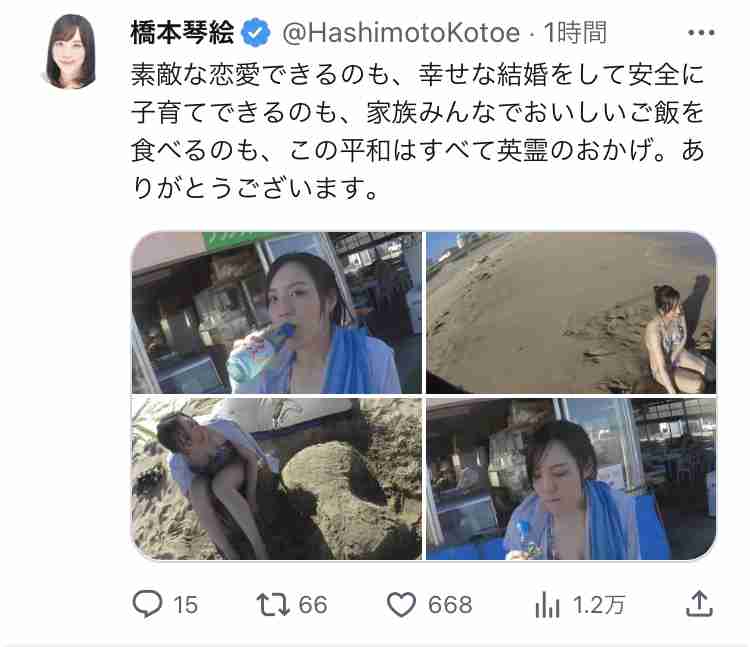View the top-right beach sand photo
750x647 pixels.
click(571, 313)
